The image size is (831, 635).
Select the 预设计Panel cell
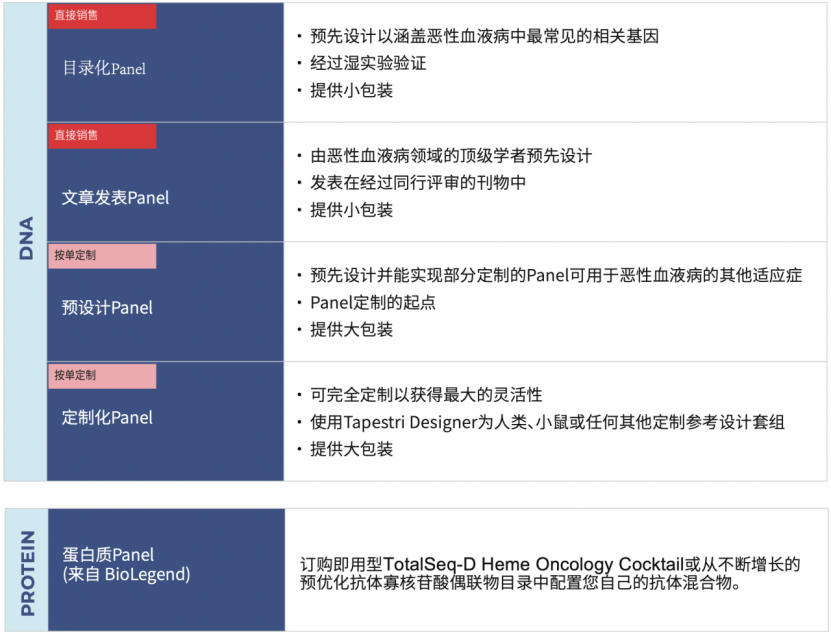165,302
